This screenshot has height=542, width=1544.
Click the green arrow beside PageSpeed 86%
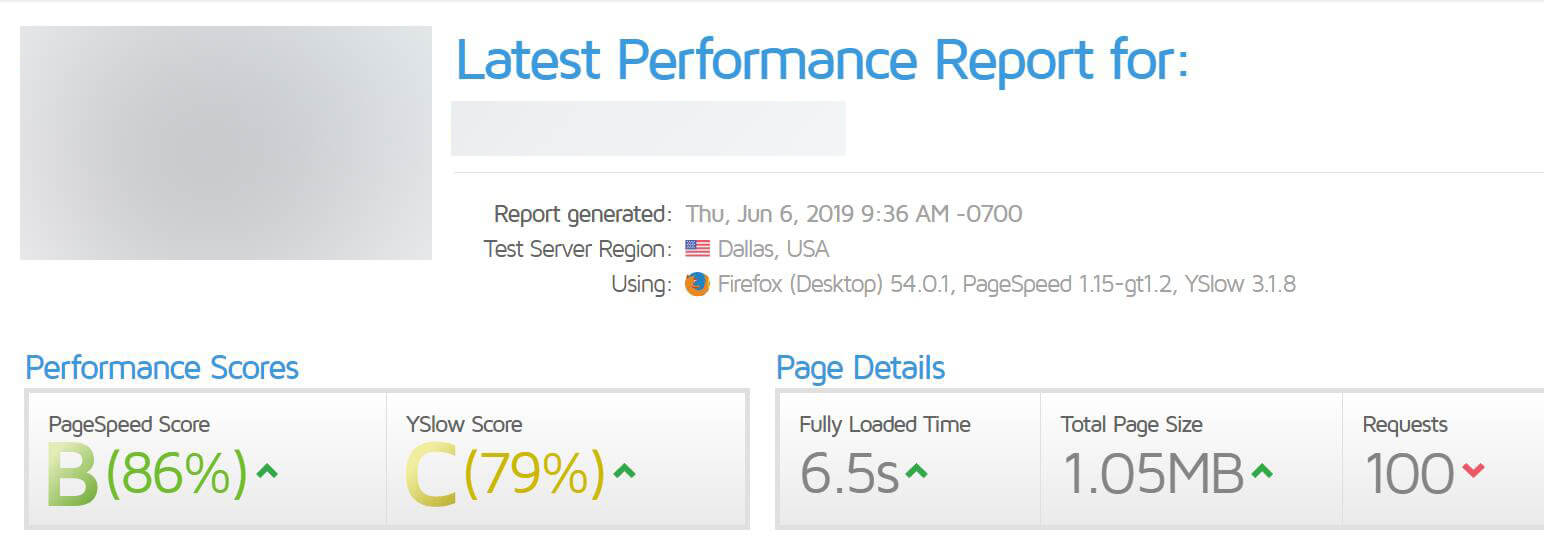coord(267,471)
